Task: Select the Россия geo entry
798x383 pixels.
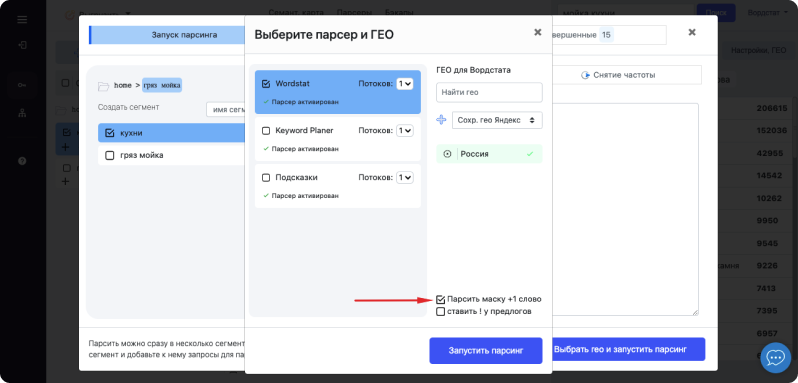Action: [489, 154]
